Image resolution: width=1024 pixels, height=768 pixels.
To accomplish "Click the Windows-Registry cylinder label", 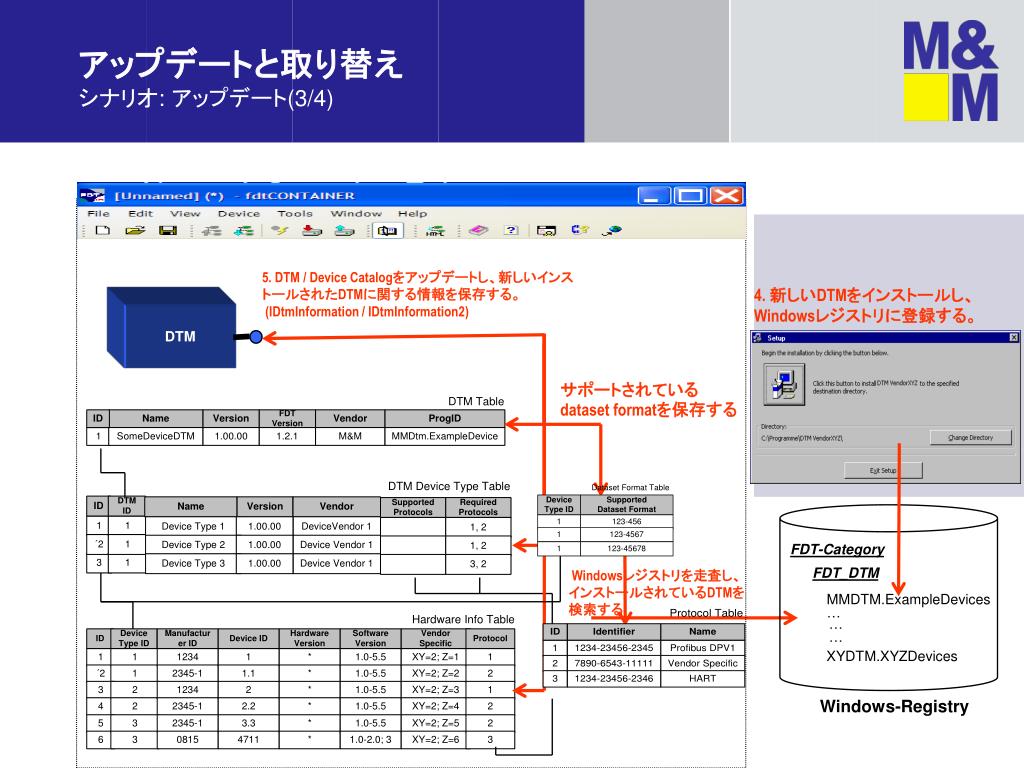I will pos(894,707).
